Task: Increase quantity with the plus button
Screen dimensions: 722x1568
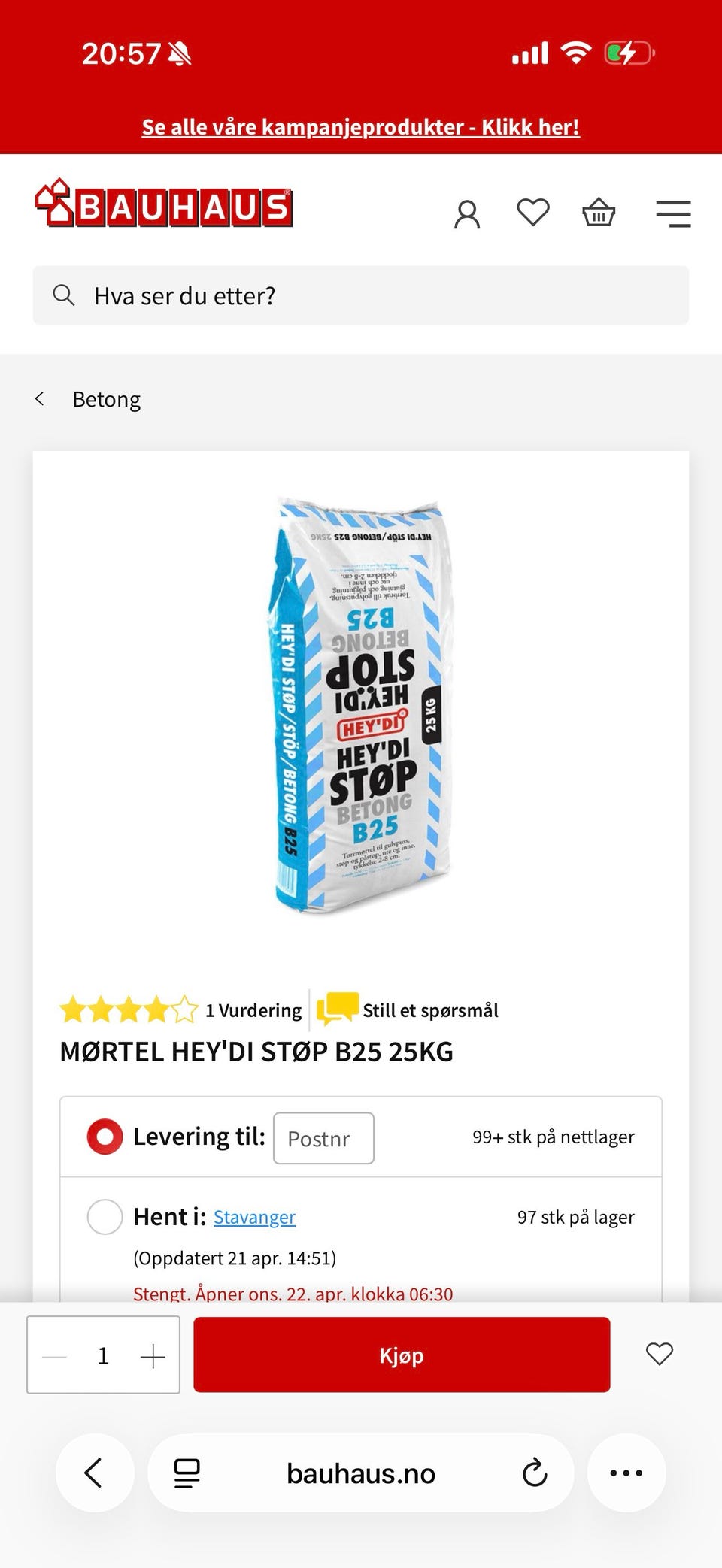Action: click(x=153, y=1356)
